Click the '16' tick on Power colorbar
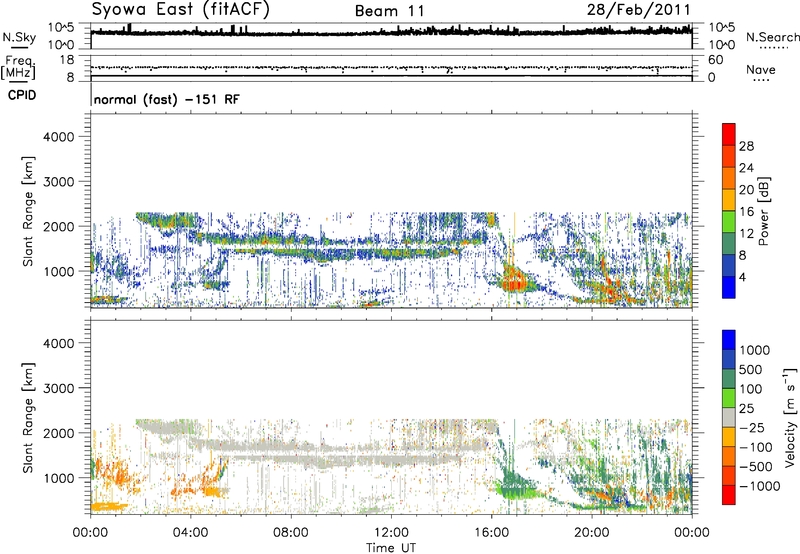The width and height of the screenshot is (800, 554). (x=746, y=212)
